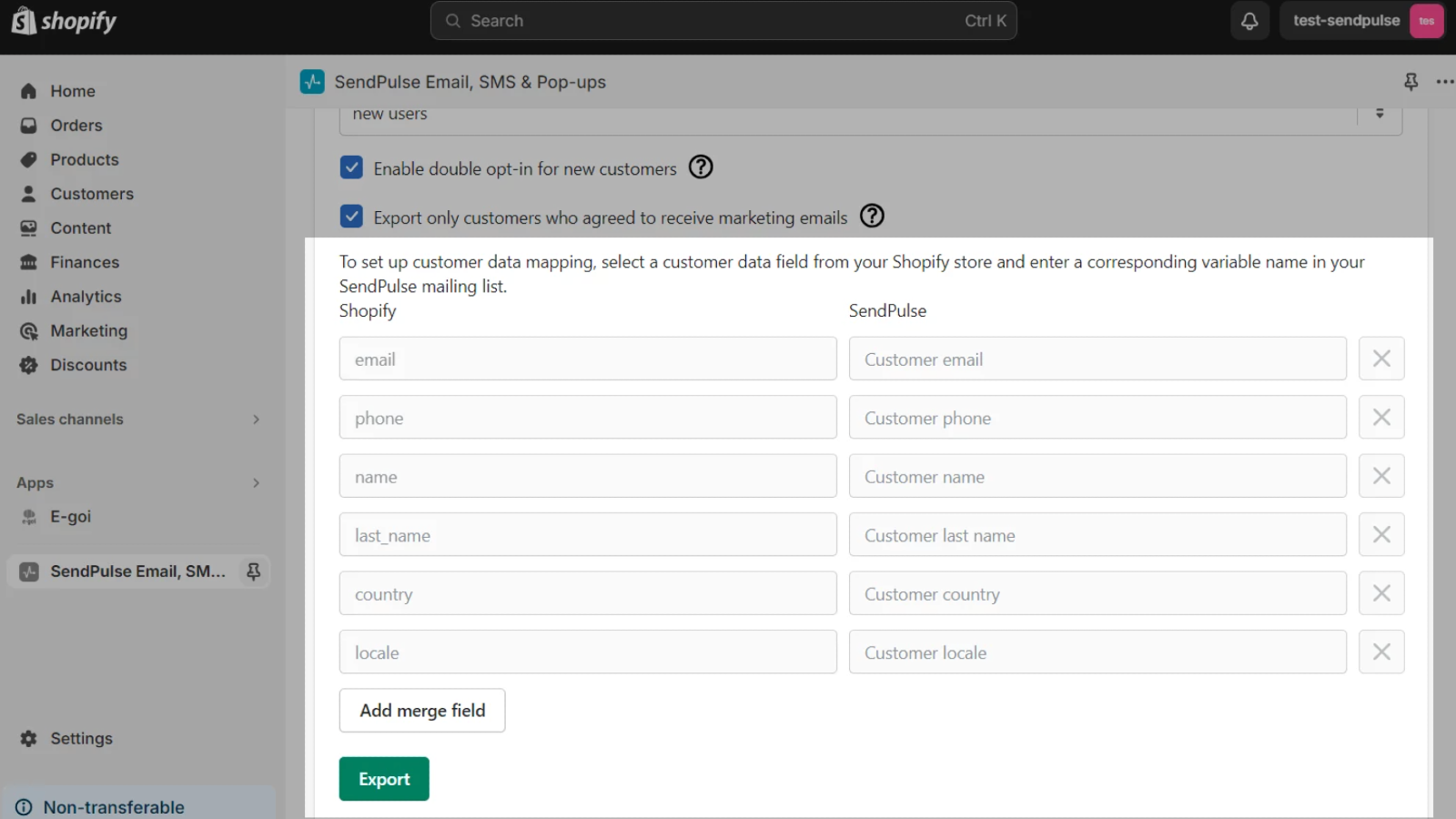Open the three-dot more actions menu
This screenshot has width=1456, height=819.
pos(1444,82)
